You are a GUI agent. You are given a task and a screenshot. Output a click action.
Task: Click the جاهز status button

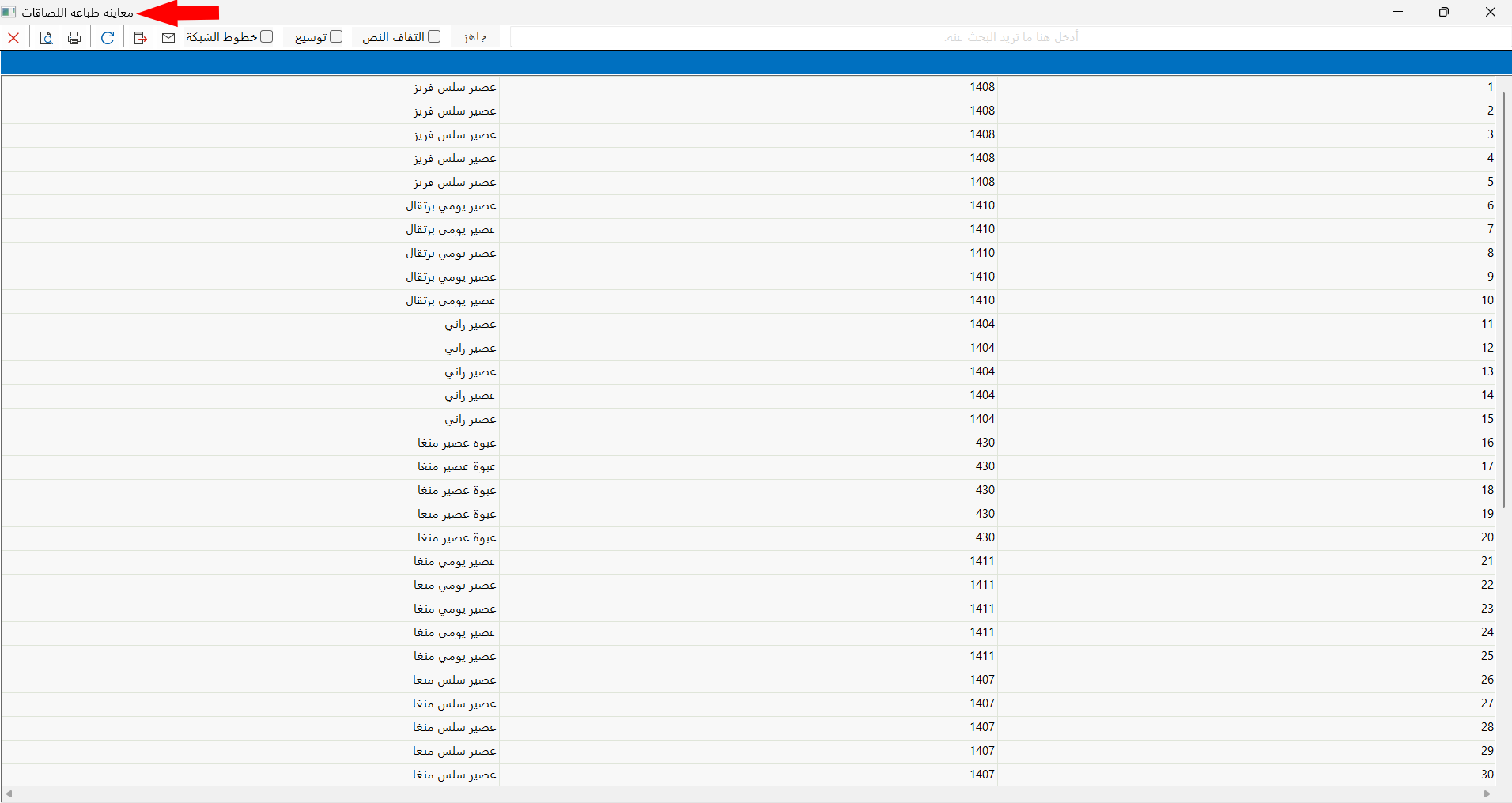[x=474, y=36]
